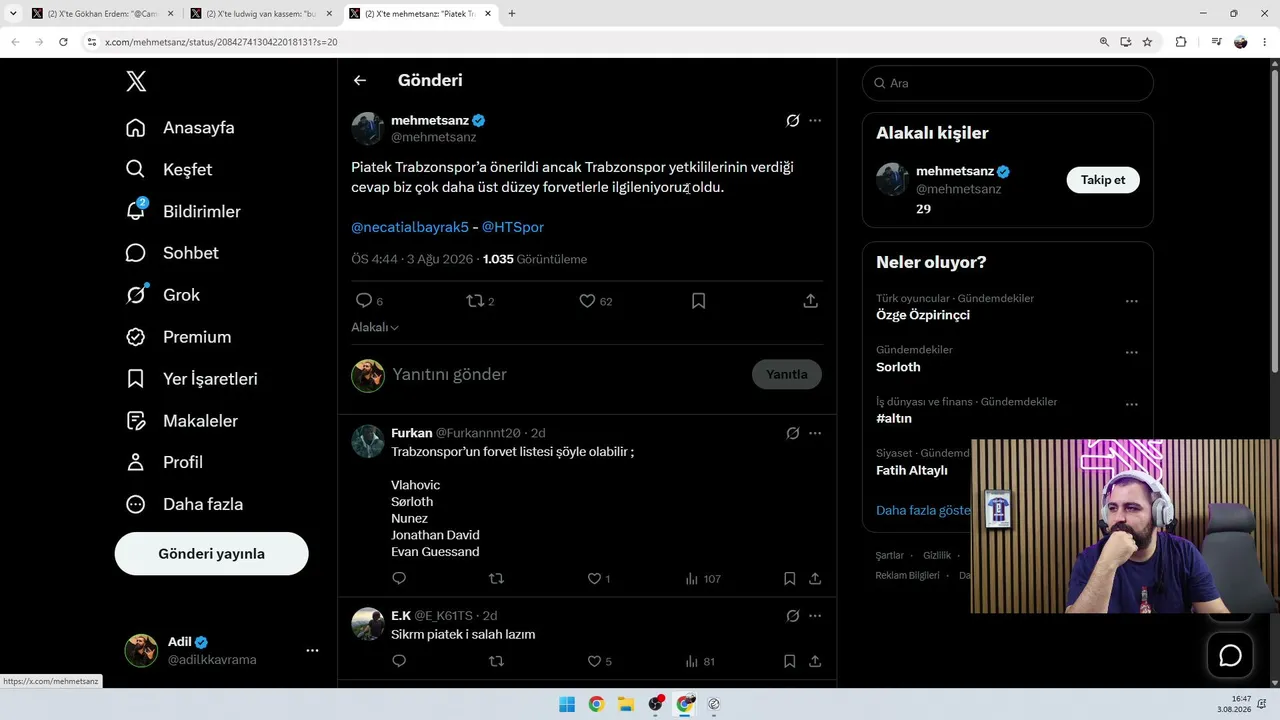This screenshot has width=1280, height=720.
Task: Open the Chrome extensions puzzle icon
Action: coord(1181,42)
